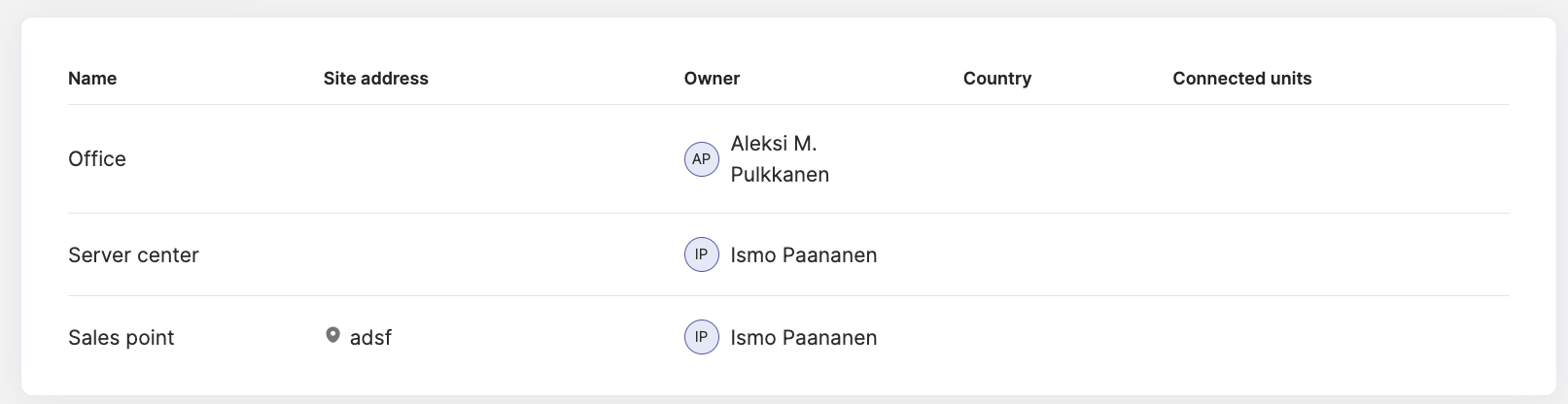Sort by the Name column header
Viewport: 1568px width, 404px height.
[x=92, y=79]
